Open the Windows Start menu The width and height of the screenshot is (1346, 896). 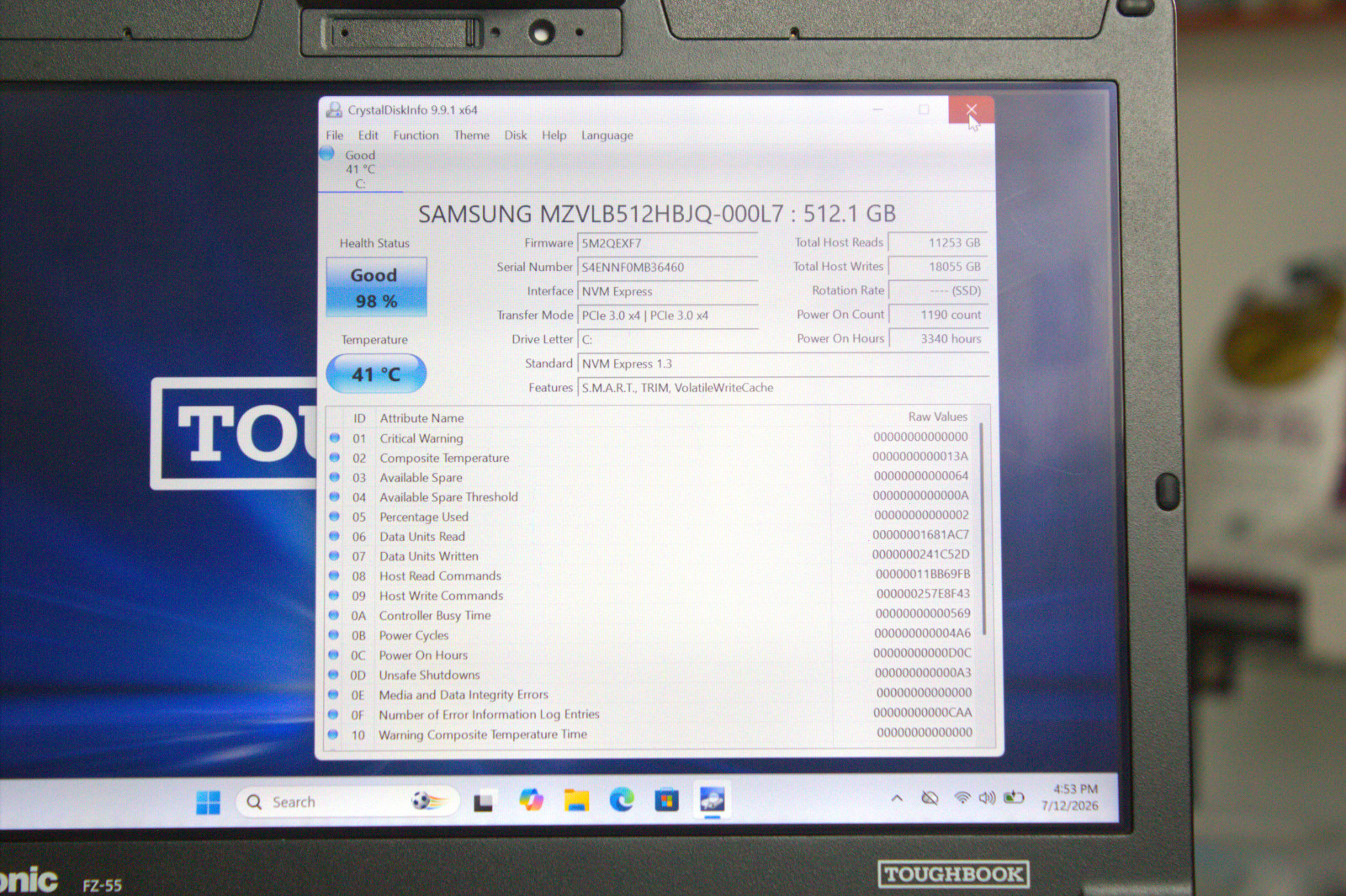pyautogui.click(x=208, y=802)
